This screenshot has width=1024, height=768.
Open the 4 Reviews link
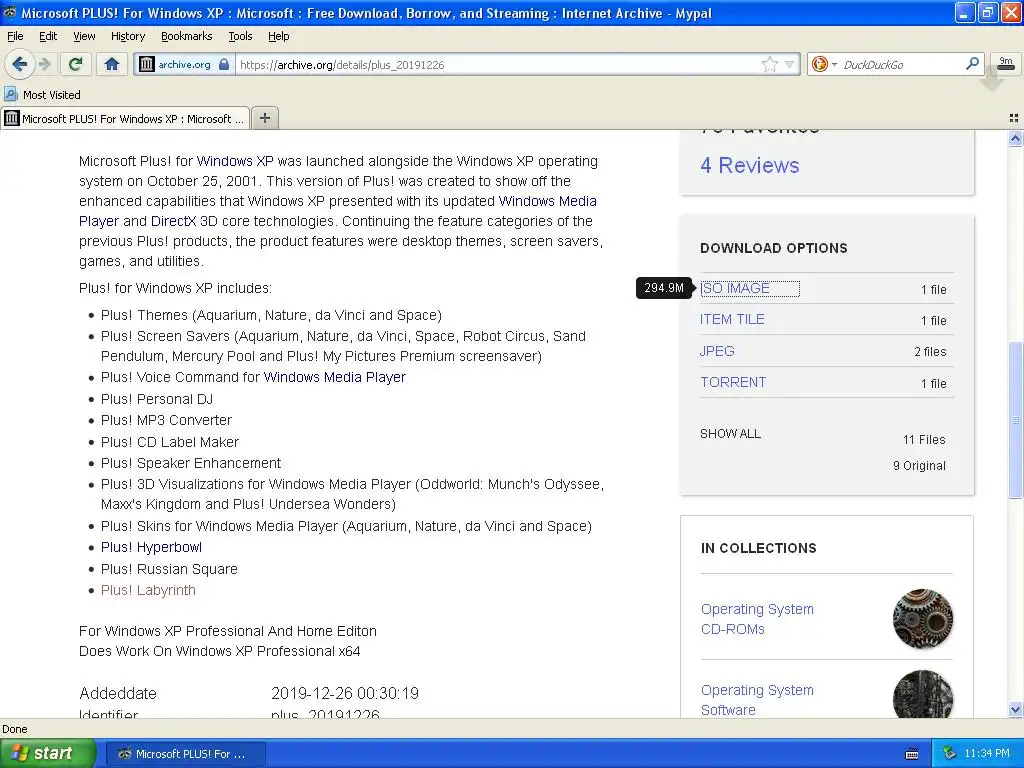coord(750,165)
